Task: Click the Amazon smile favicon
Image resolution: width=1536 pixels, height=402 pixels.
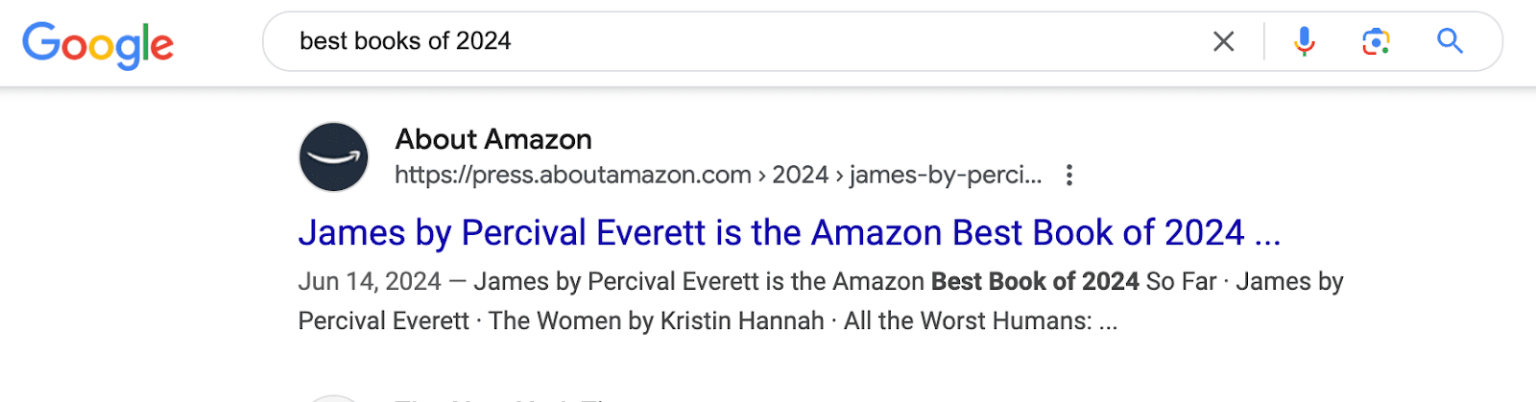Action: click(x=334, y=157)
